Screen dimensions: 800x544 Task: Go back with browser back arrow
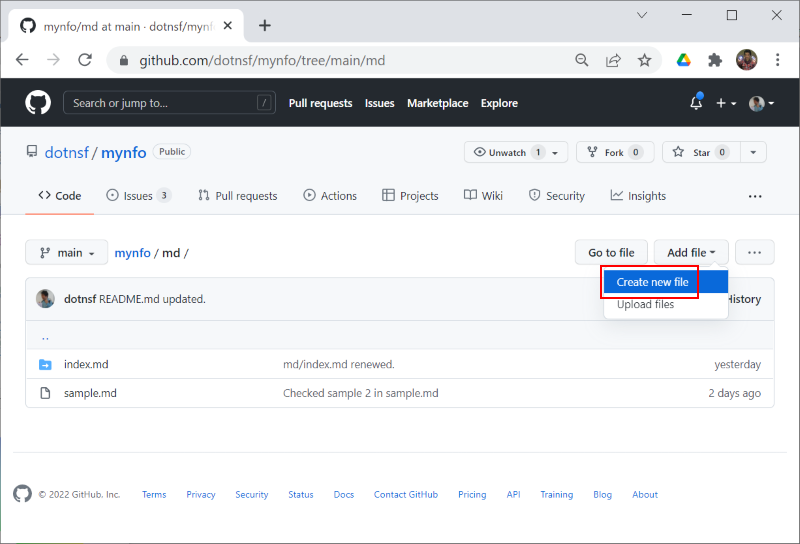(22, 60)
